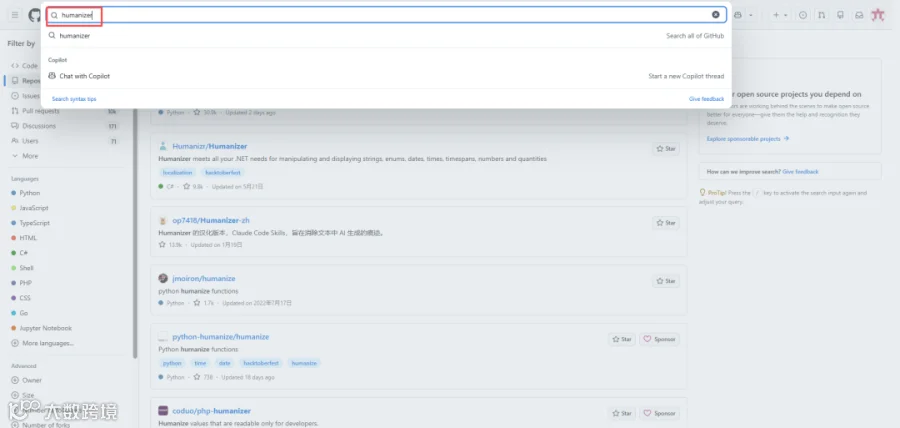
Task: View Pull requests from header icon
Action: pyautogui.click(x=821, y=15)
